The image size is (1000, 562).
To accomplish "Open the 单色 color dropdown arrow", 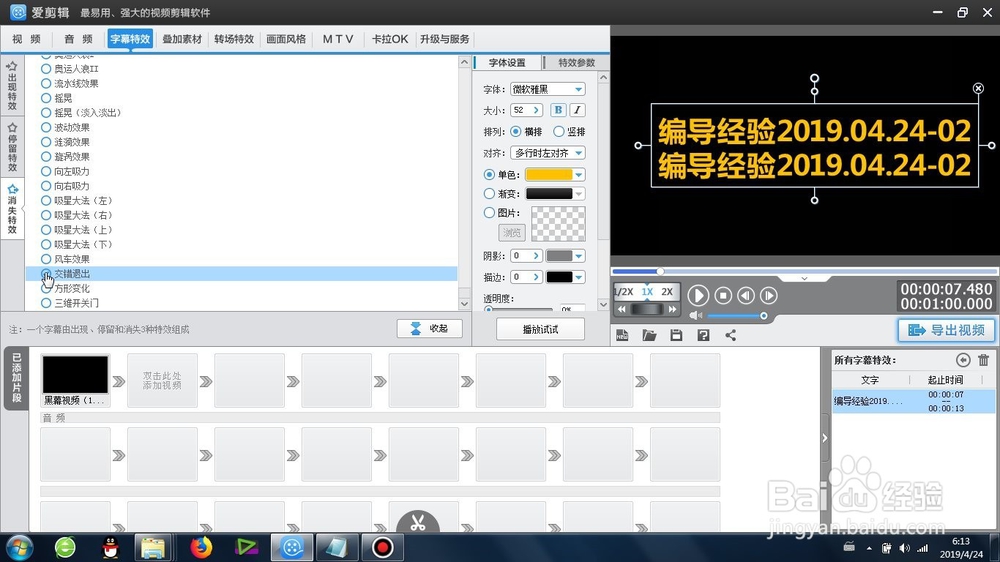I will (578, 175).
